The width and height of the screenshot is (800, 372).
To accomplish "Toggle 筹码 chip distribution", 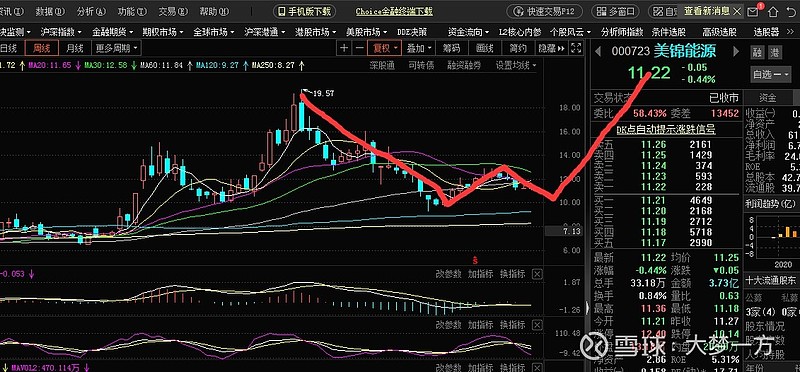I will click(x=451, y=48).
